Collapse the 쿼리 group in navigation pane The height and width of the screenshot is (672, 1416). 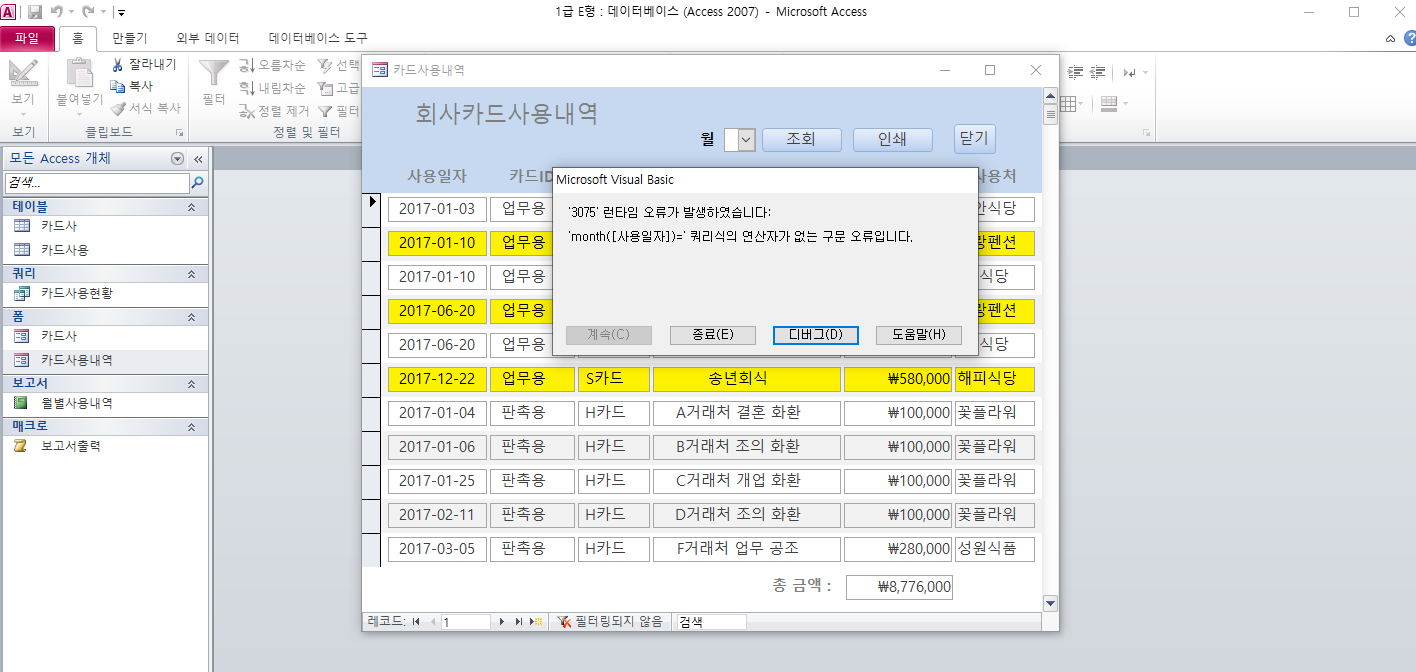click(x=191, y=273)
